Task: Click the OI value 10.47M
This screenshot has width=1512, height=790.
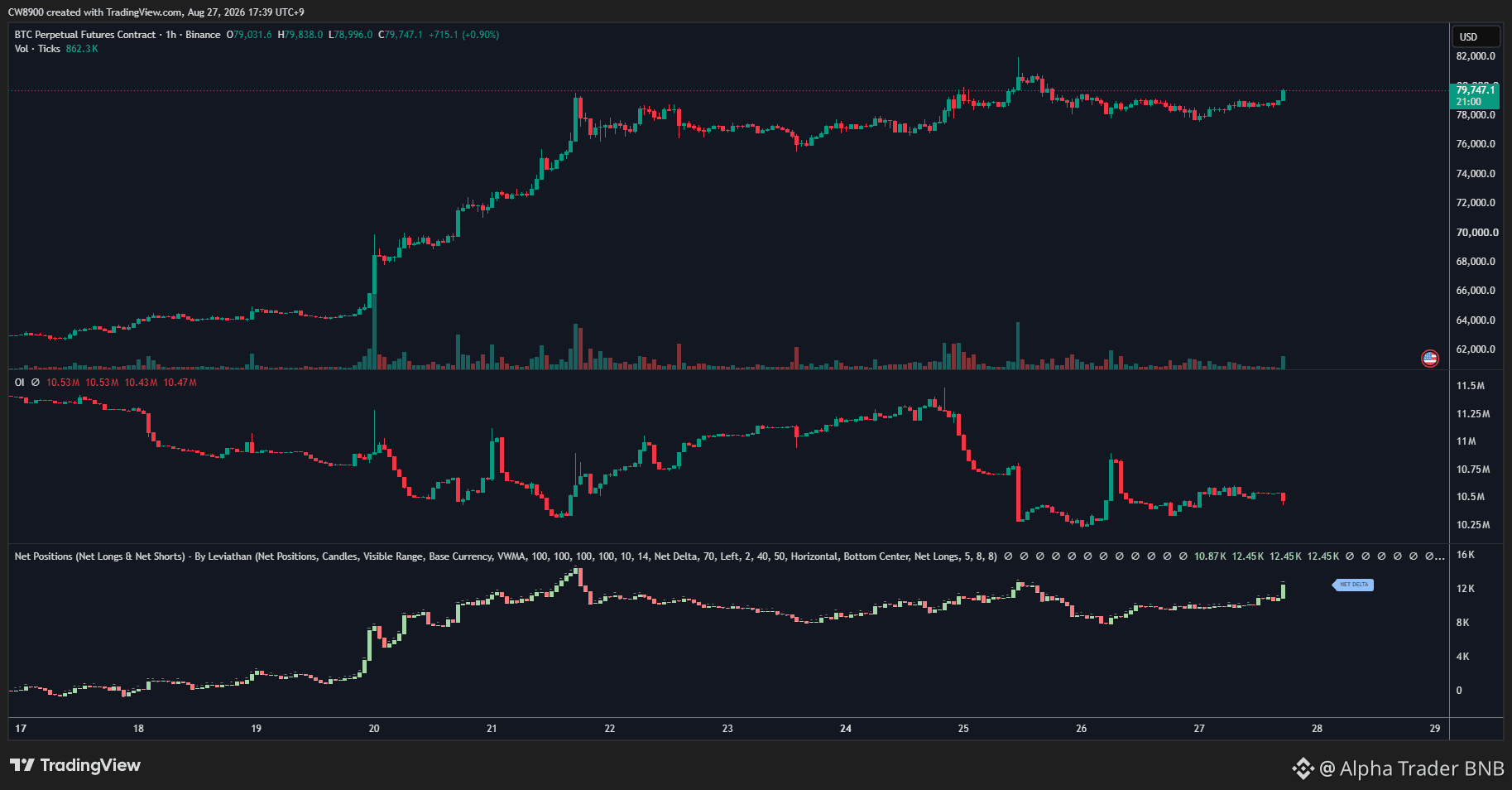Action: pyautogui.click(x=180, y=383)
